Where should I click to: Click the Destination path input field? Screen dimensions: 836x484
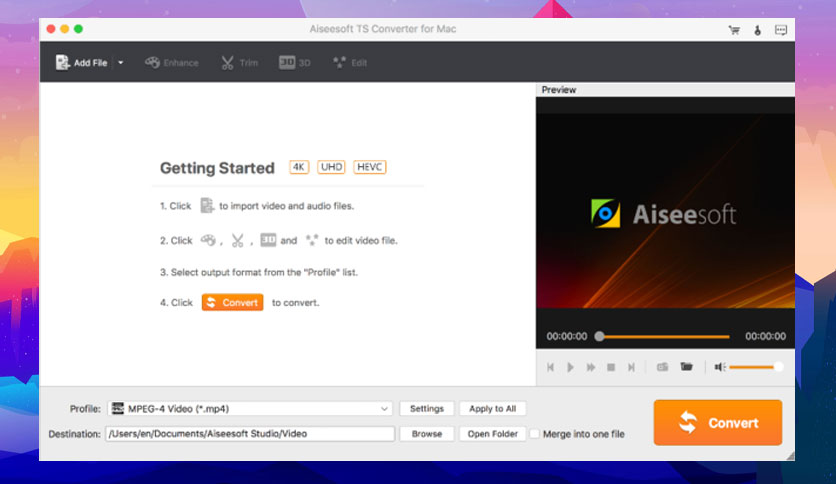250,434
